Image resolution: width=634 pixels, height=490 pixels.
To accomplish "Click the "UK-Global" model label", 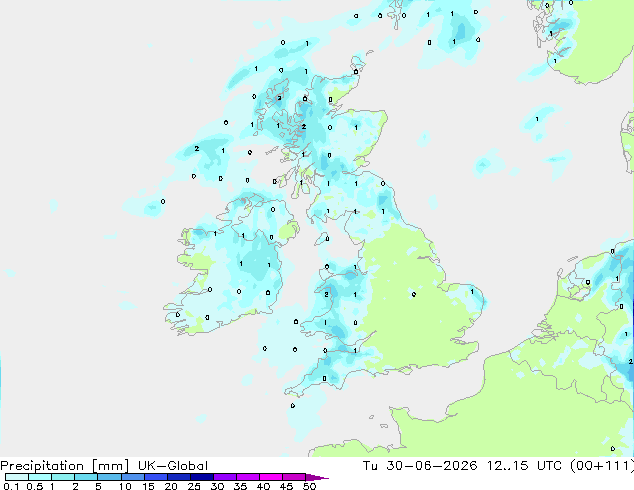I will click(x=173, y=466).
